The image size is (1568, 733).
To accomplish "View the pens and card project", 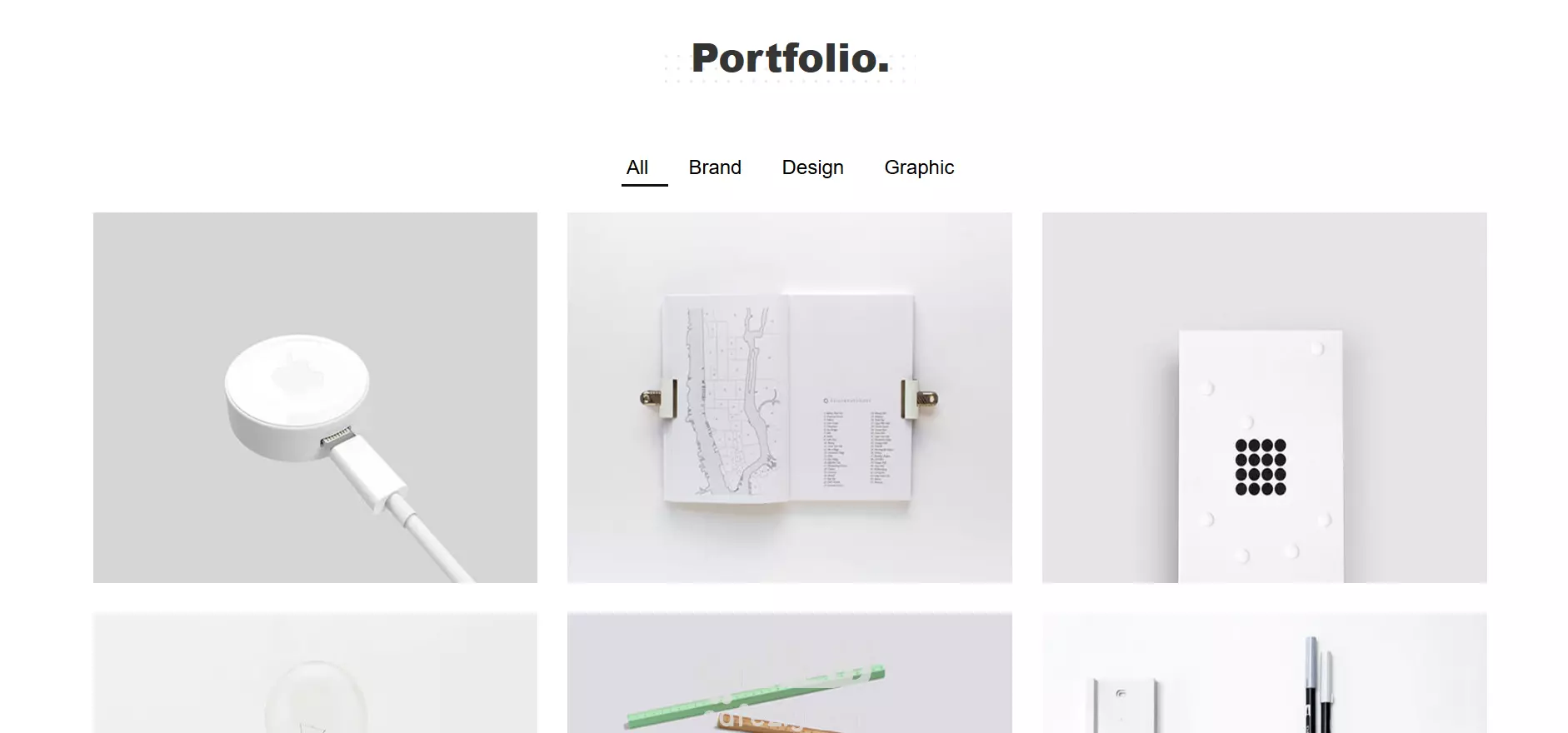I will point(1264,673).
